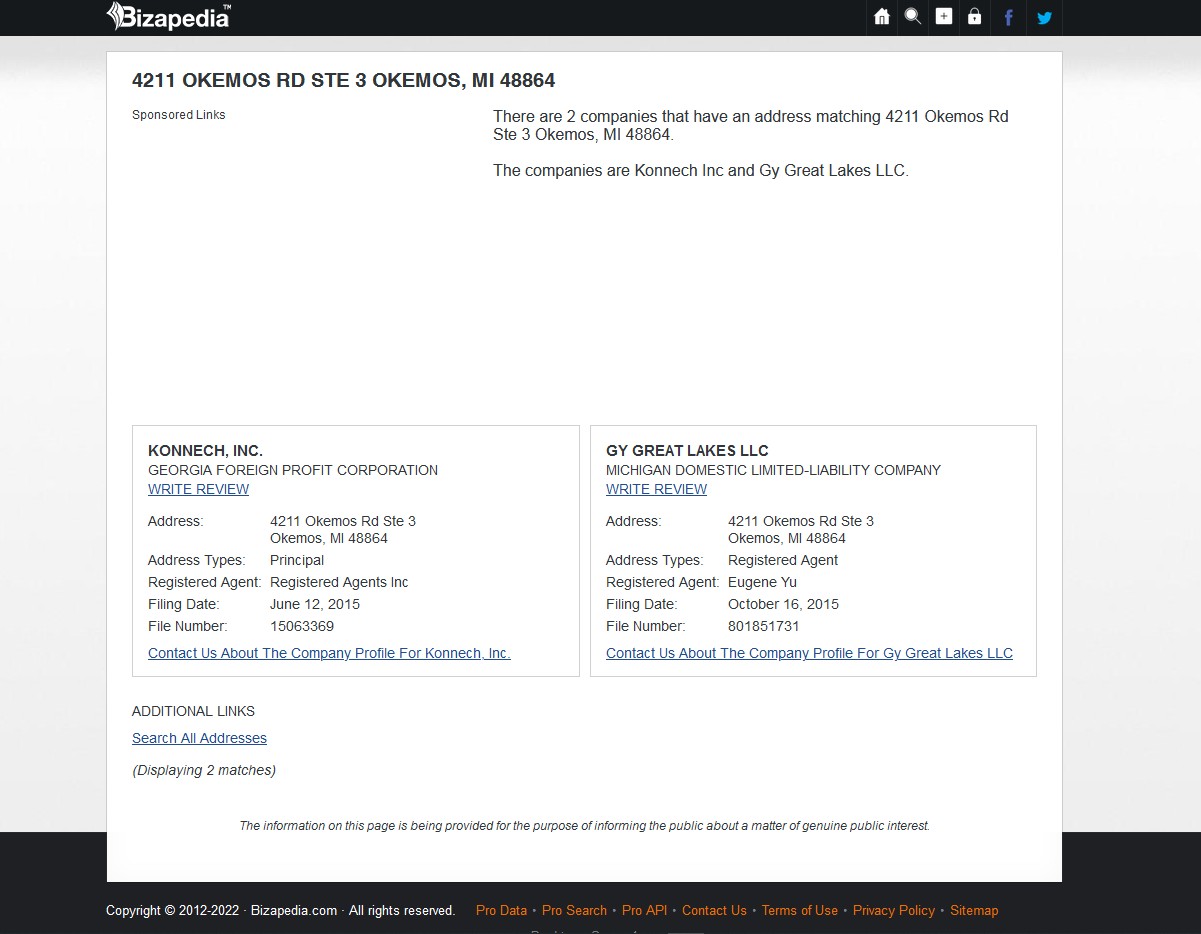
Task: Open the Bizapedia logo homepage
Action: (x=169, y=16)
